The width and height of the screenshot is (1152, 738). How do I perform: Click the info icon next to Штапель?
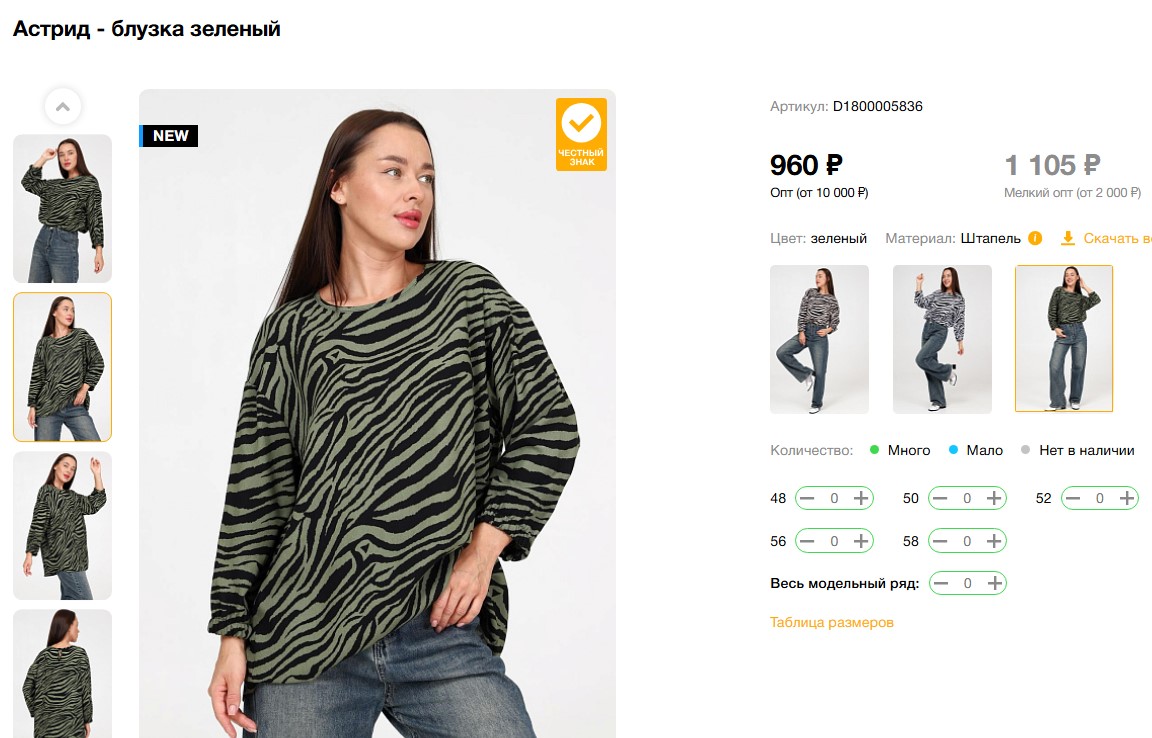click(x=1035, y=238)
